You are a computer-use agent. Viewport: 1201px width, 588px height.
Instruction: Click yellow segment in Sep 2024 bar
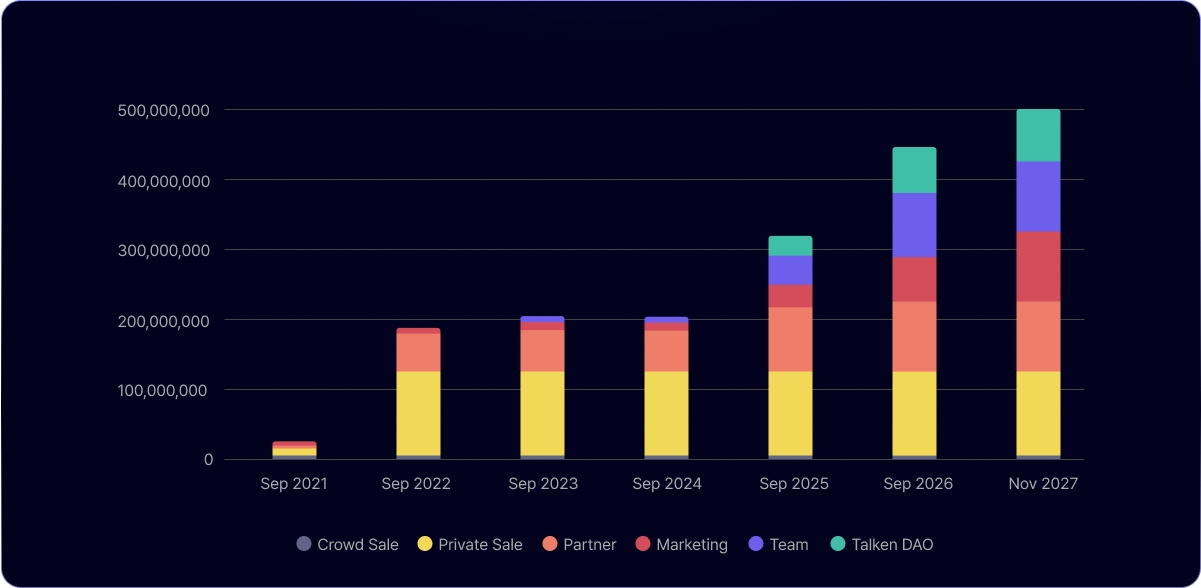(666, 413)
